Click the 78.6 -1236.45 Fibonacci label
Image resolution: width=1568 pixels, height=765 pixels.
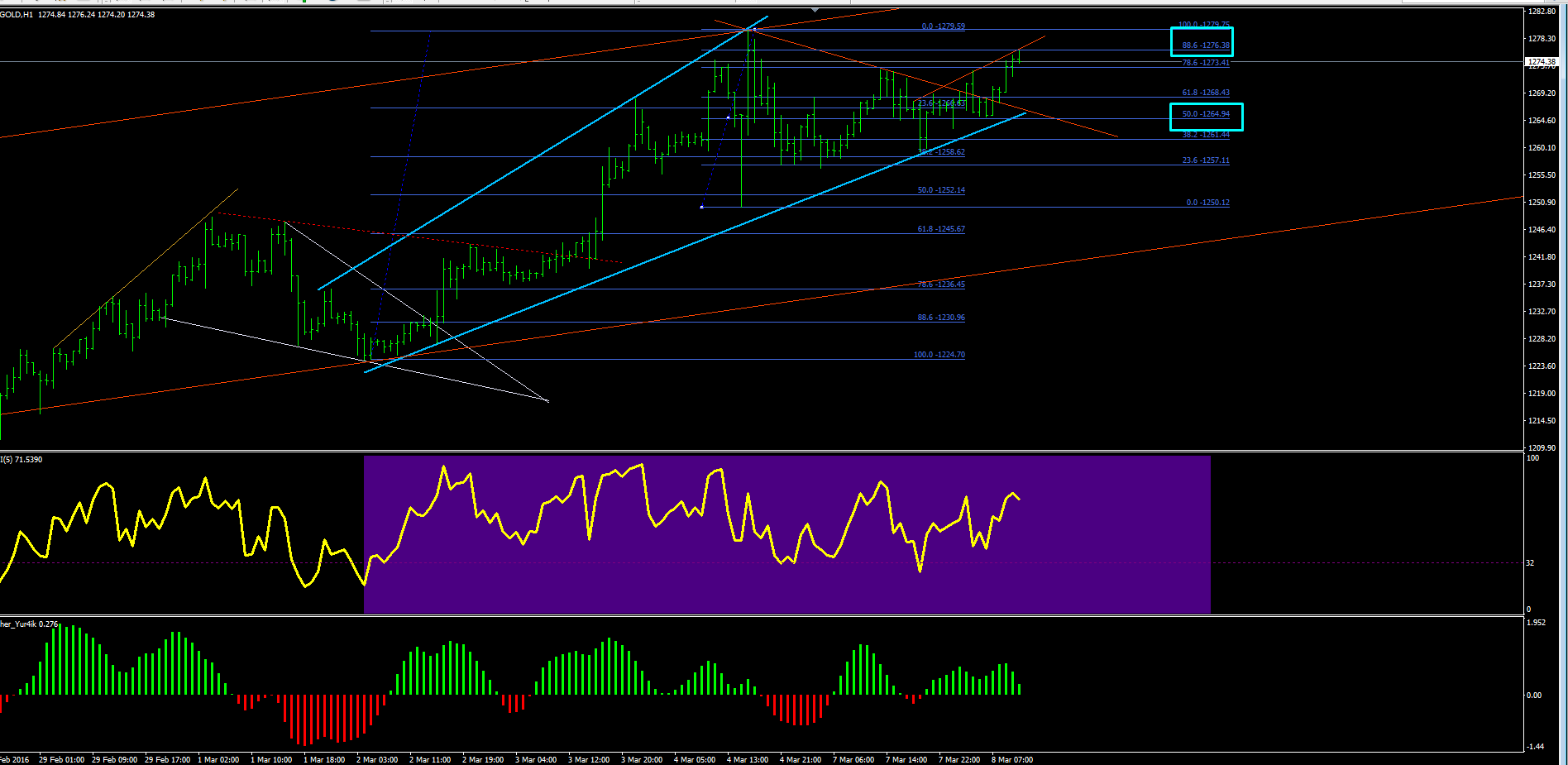[941, 284]
